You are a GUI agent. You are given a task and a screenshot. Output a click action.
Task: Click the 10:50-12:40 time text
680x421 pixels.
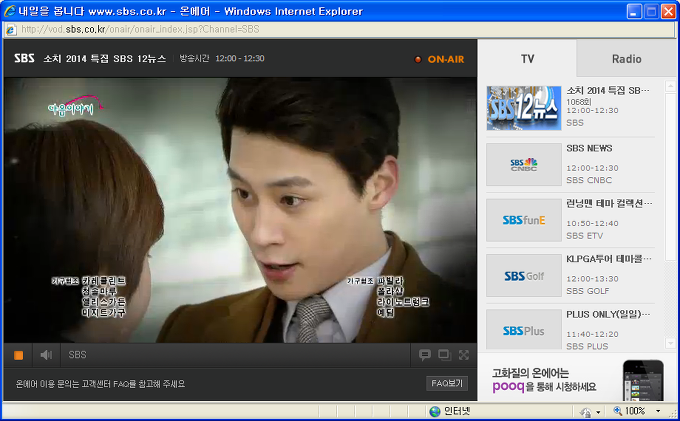pos(592,223)
